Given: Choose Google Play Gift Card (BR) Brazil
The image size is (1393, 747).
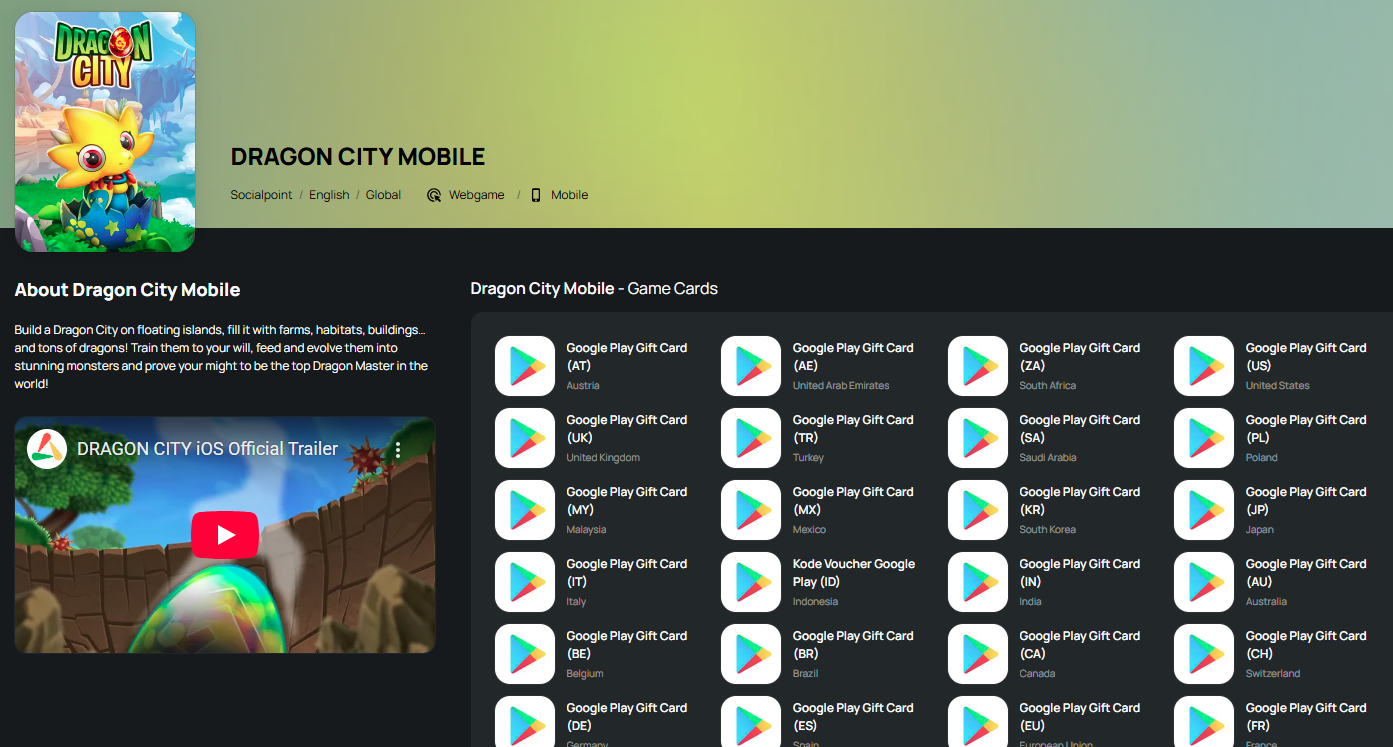Looking at the screenshot, I should (x=852, y=645).
